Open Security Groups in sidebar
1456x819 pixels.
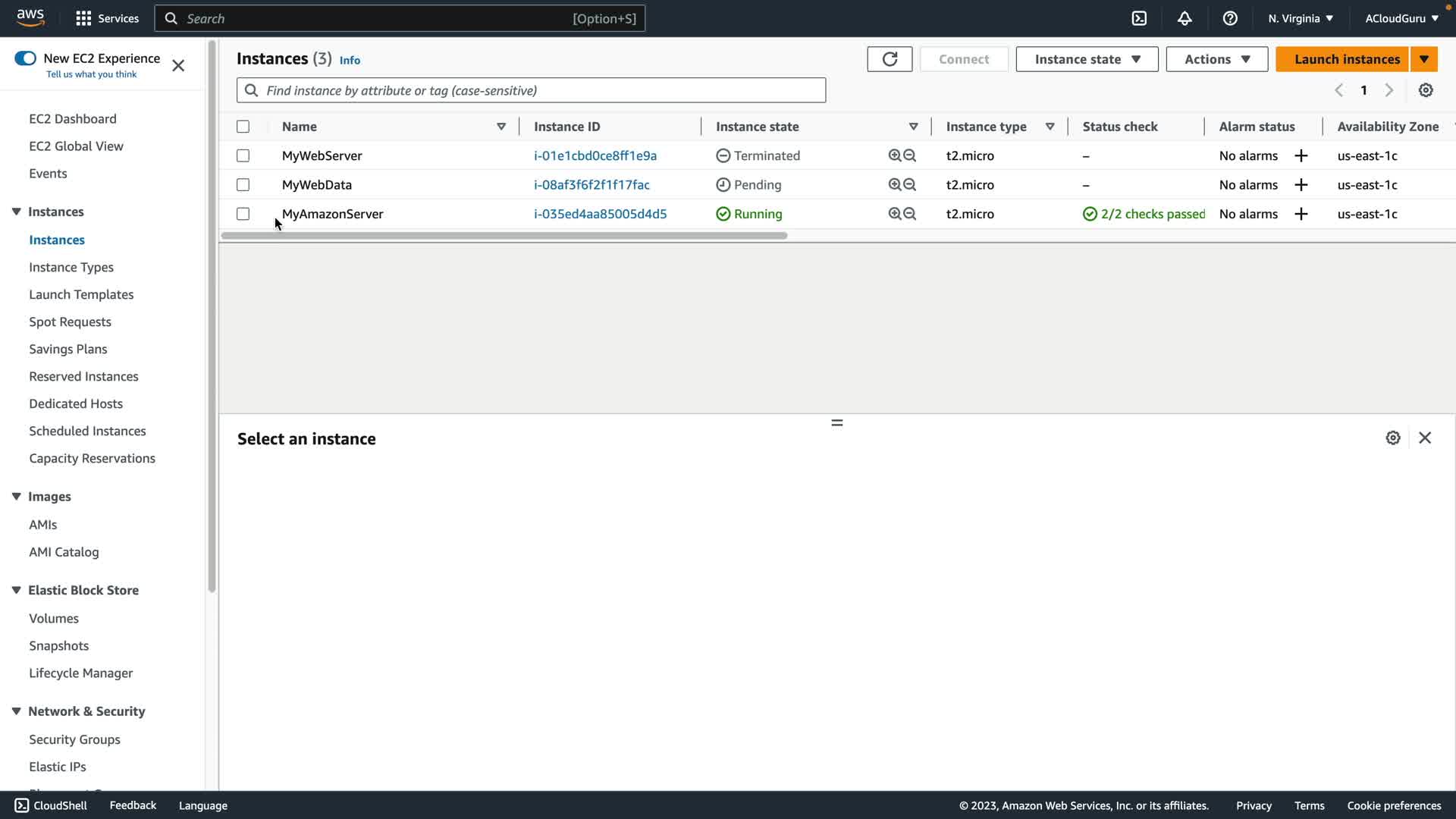74,739
